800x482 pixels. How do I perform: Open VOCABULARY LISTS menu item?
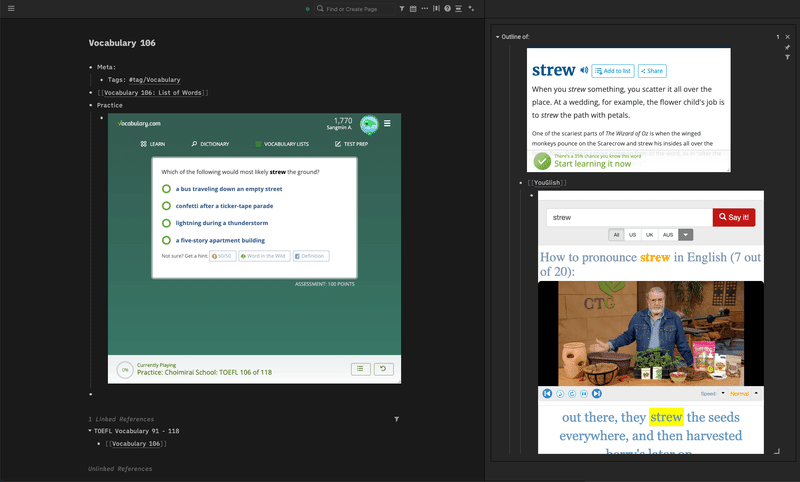[x=282, y=144]
